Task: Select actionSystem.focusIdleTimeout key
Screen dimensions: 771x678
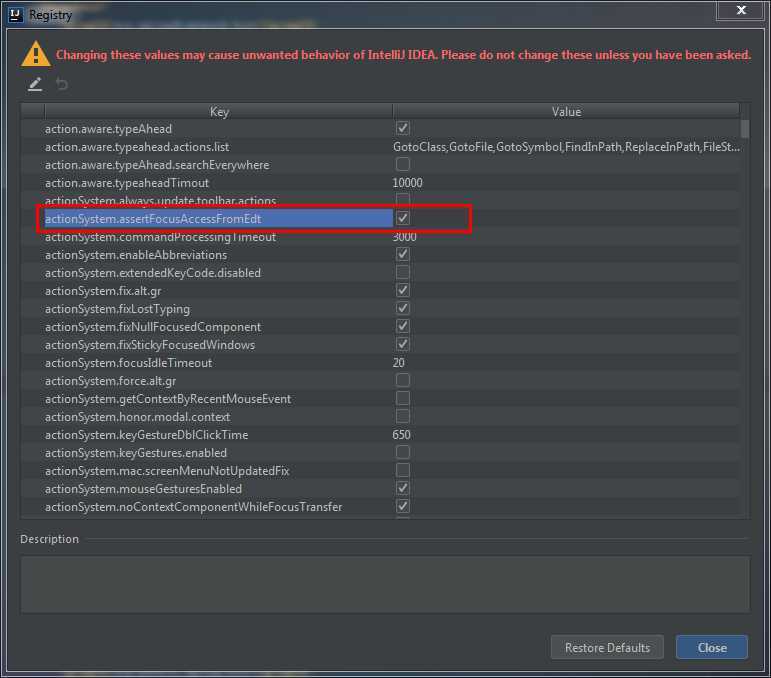Action: (x=128, y=363)
